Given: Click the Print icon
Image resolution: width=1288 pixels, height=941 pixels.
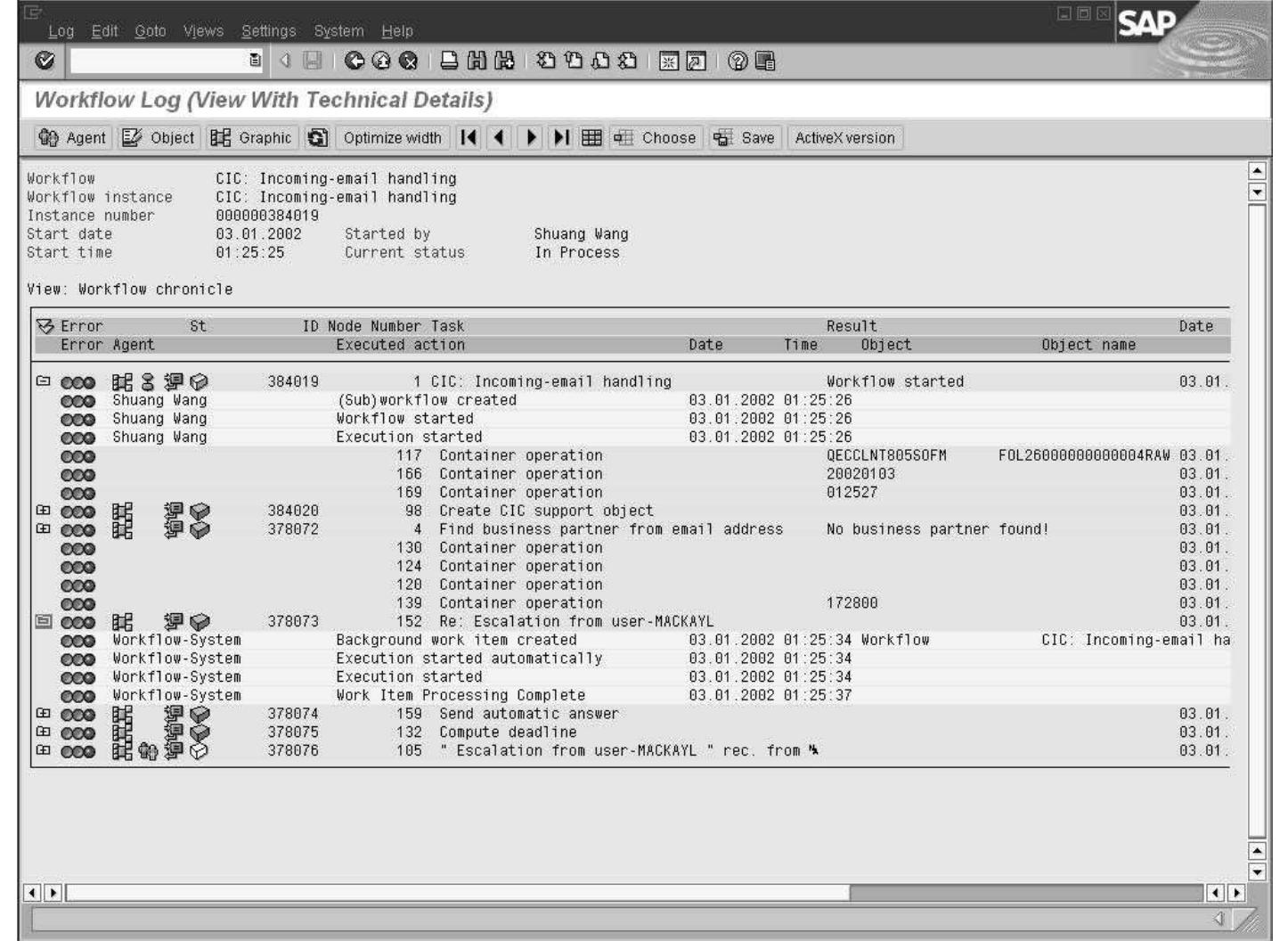Looking at the screenshot, I should (x=450, y=61).
